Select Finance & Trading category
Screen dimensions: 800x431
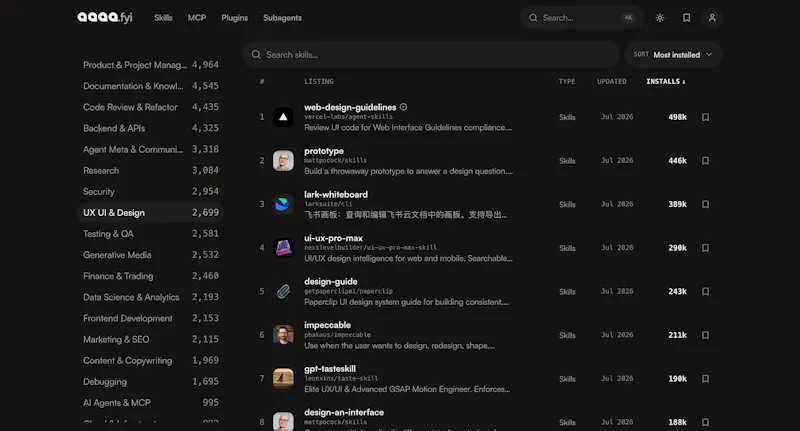point(151,276)
